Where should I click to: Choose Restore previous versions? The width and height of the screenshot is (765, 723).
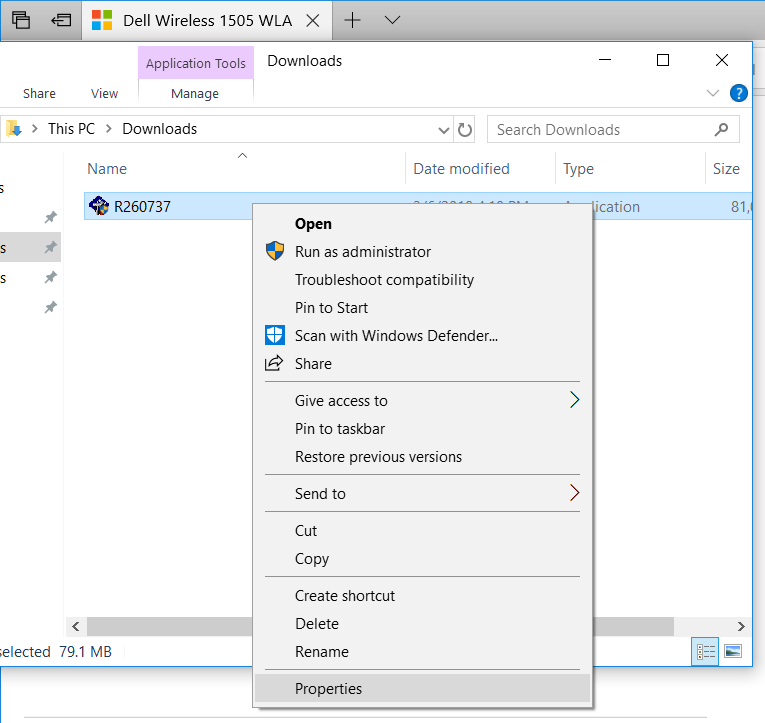(422, 457)
